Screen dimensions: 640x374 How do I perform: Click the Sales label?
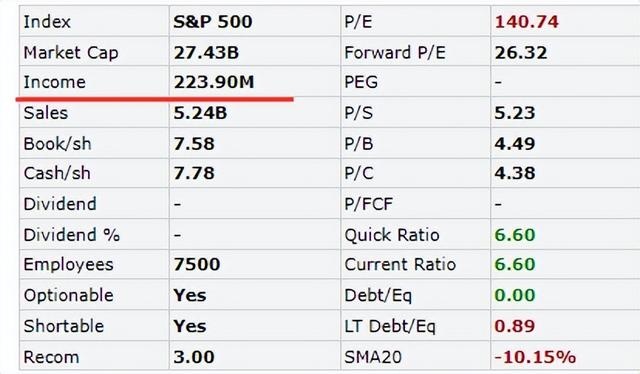[x=46, y=113]
